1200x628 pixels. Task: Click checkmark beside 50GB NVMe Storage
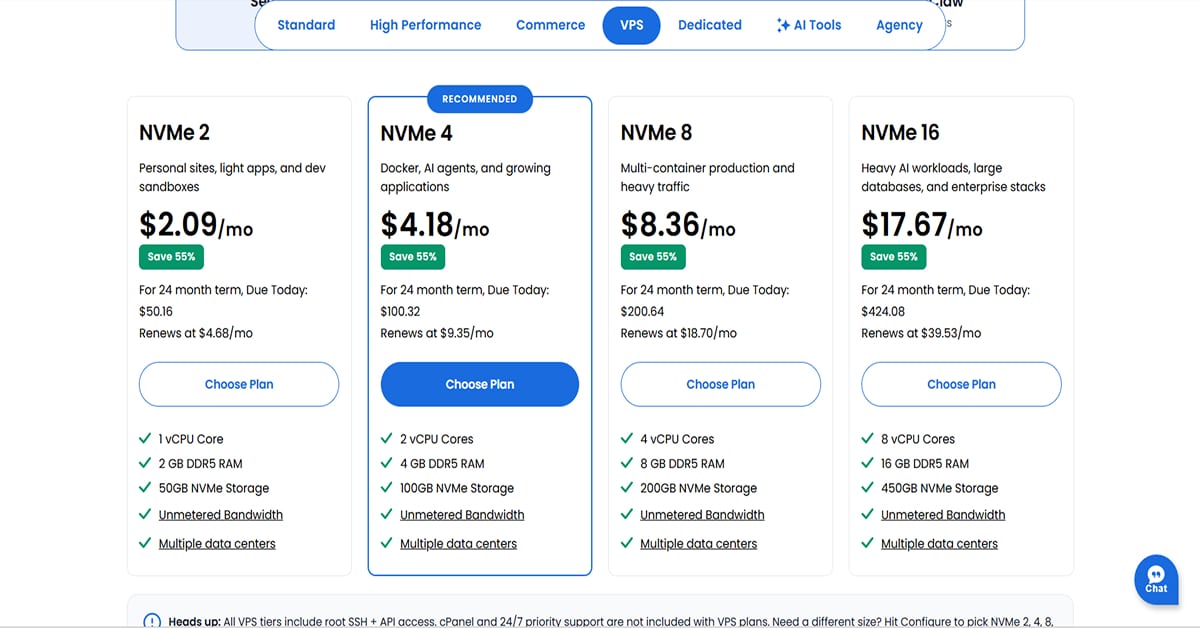[x=146, y=488]
